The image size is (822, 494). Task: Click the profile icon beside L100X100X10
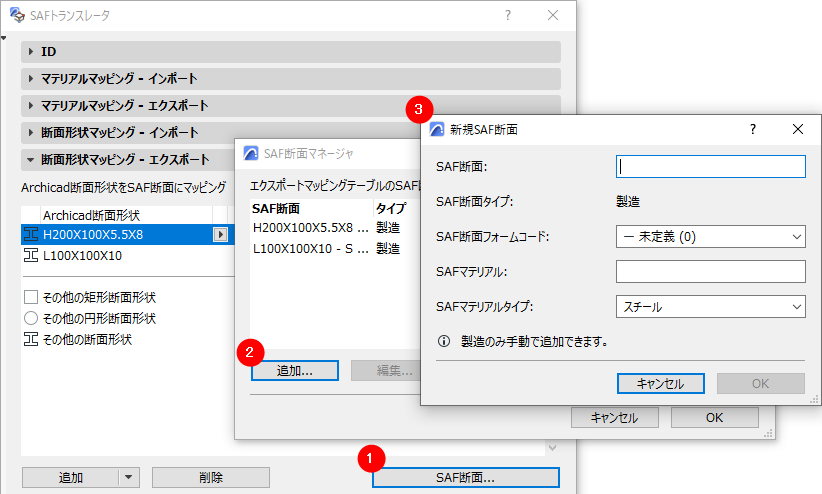point(31,255)
